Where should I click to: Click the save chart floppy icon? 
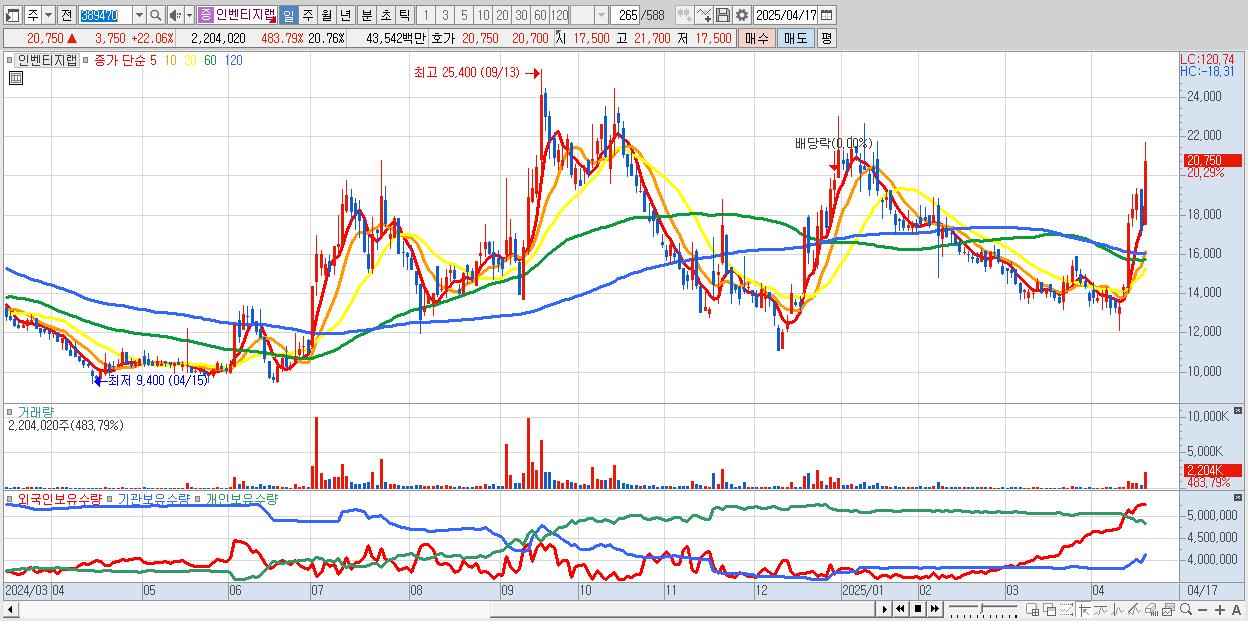pyautogui.click(x=723, y=15)
